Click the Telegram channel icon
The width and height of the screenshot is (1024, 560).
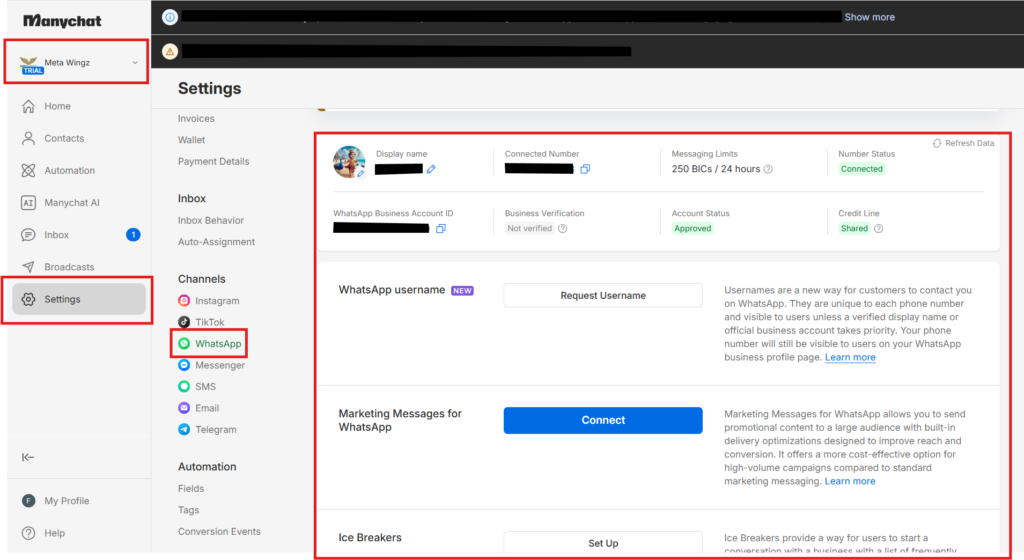click(x=184, y=429)
